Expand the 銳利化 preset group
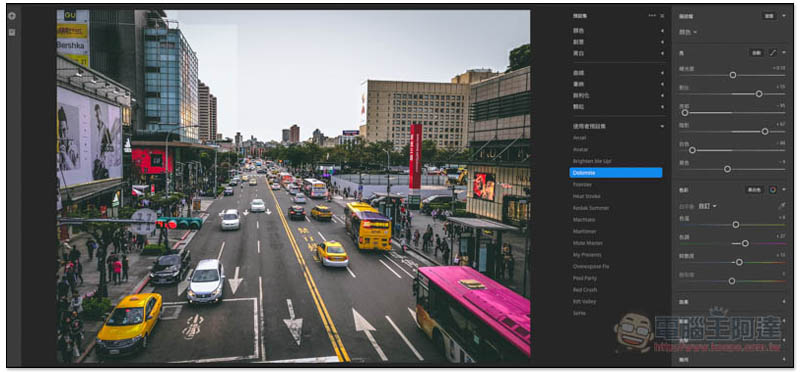This screenshot has width=800, height=372. pyautogui.click(x=662, y=95)
